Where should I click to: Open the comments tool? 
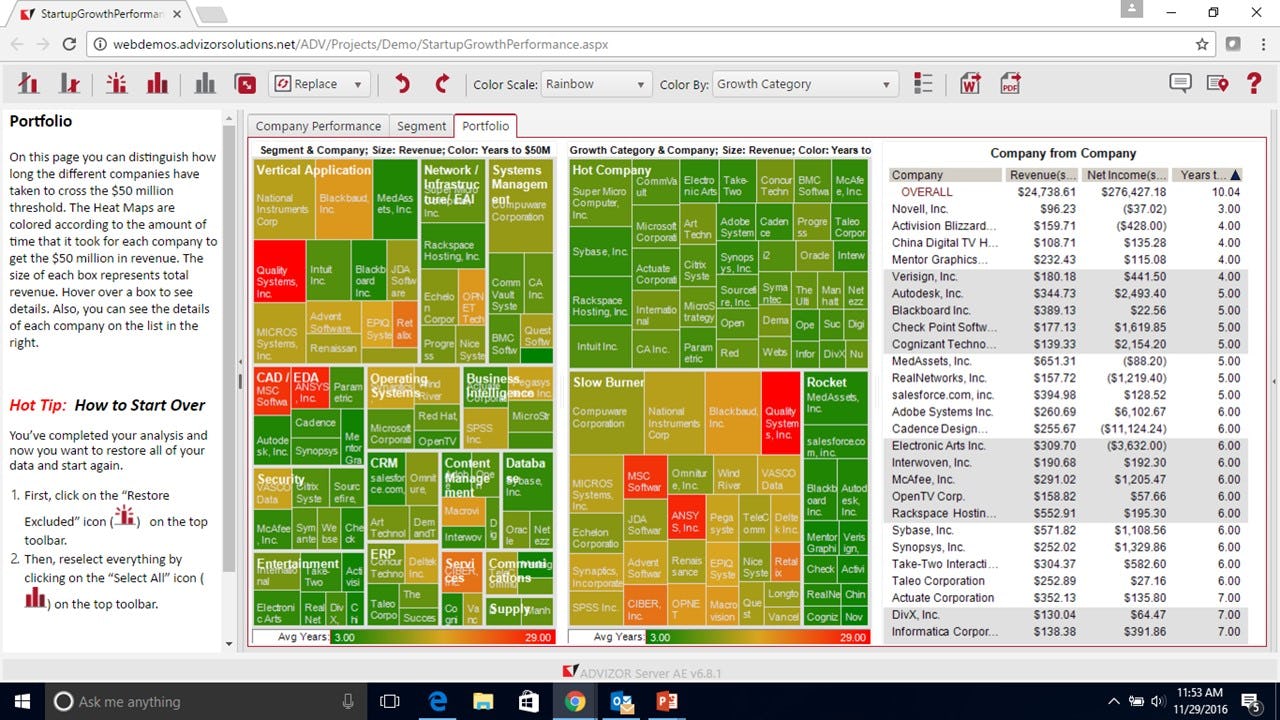(x=1180, y=84)
